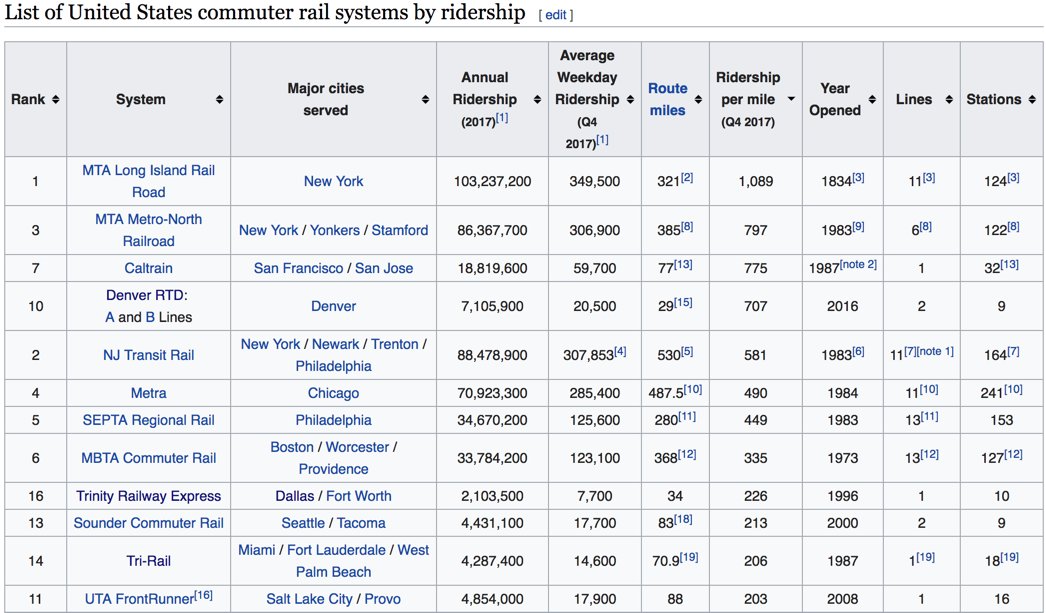Viewport: 1046px width, 613px height.
Task: Select the 103,237,200 annual ridership cell
Action: click(x=492, y=181)
